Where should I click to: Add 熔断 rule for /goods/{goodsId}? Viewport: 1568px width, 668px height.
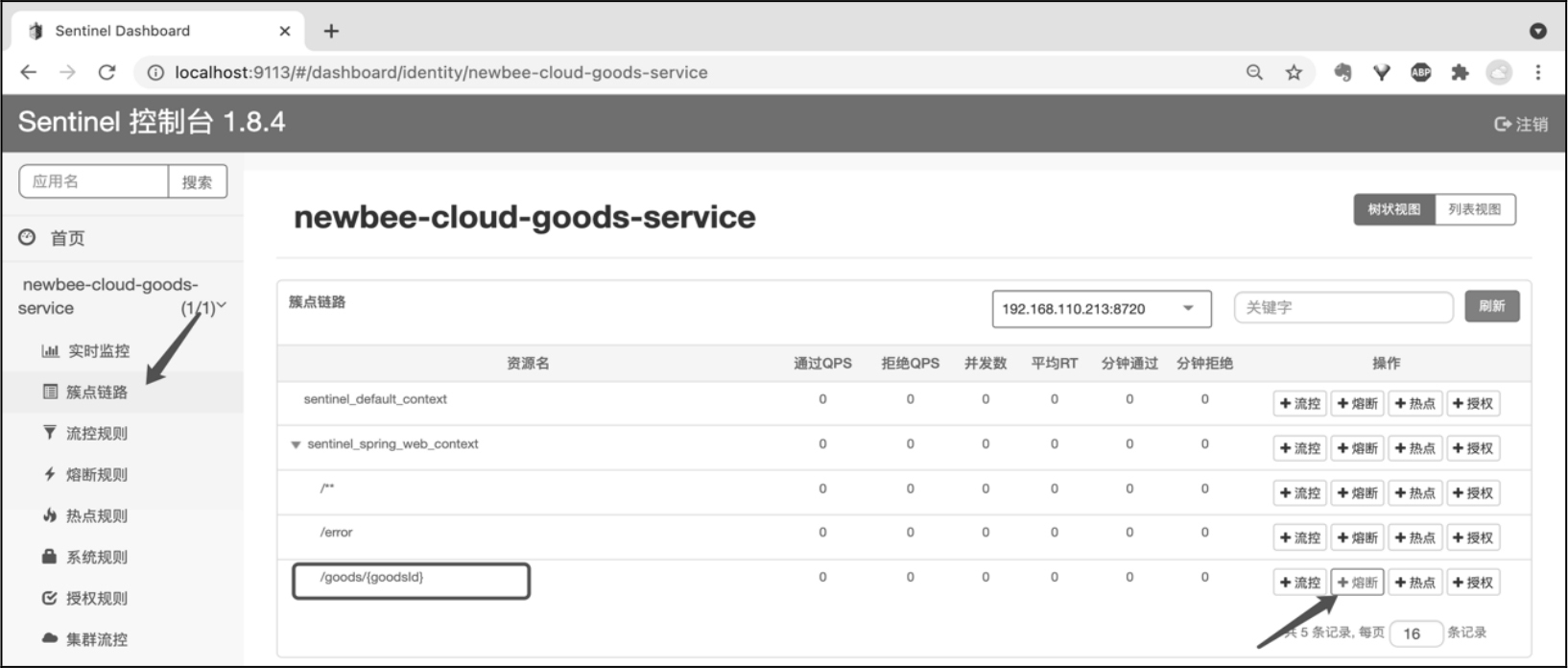tap(1357, 583)
